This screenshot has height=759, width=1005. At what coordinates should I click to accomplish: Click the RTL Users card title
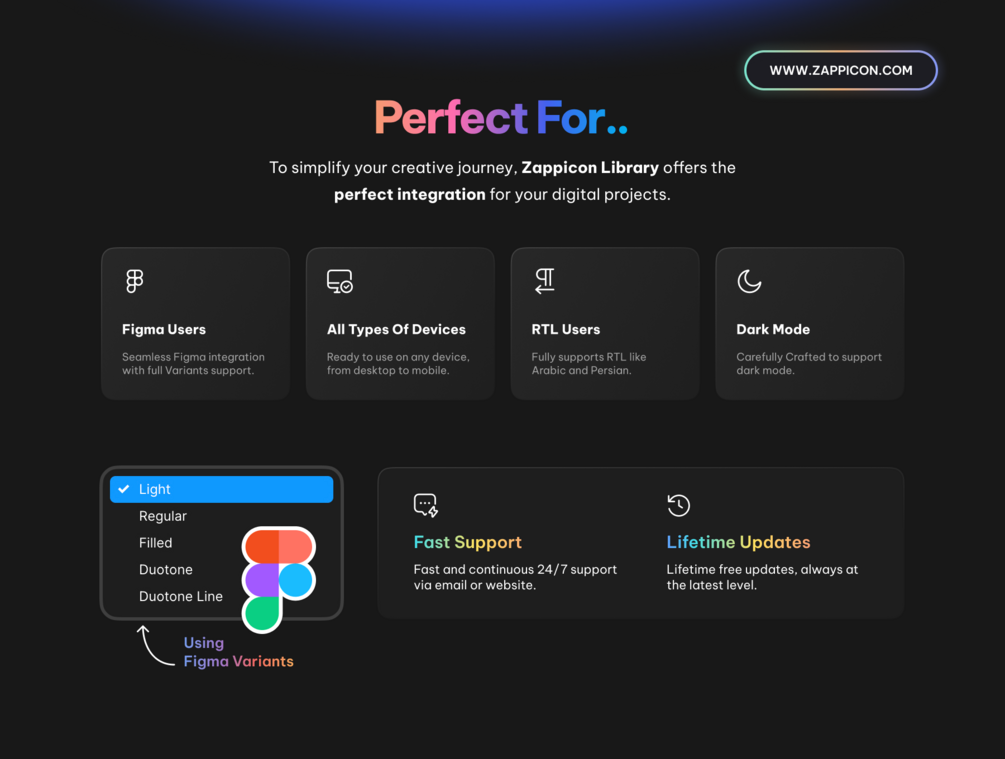(x=566, y=329)
